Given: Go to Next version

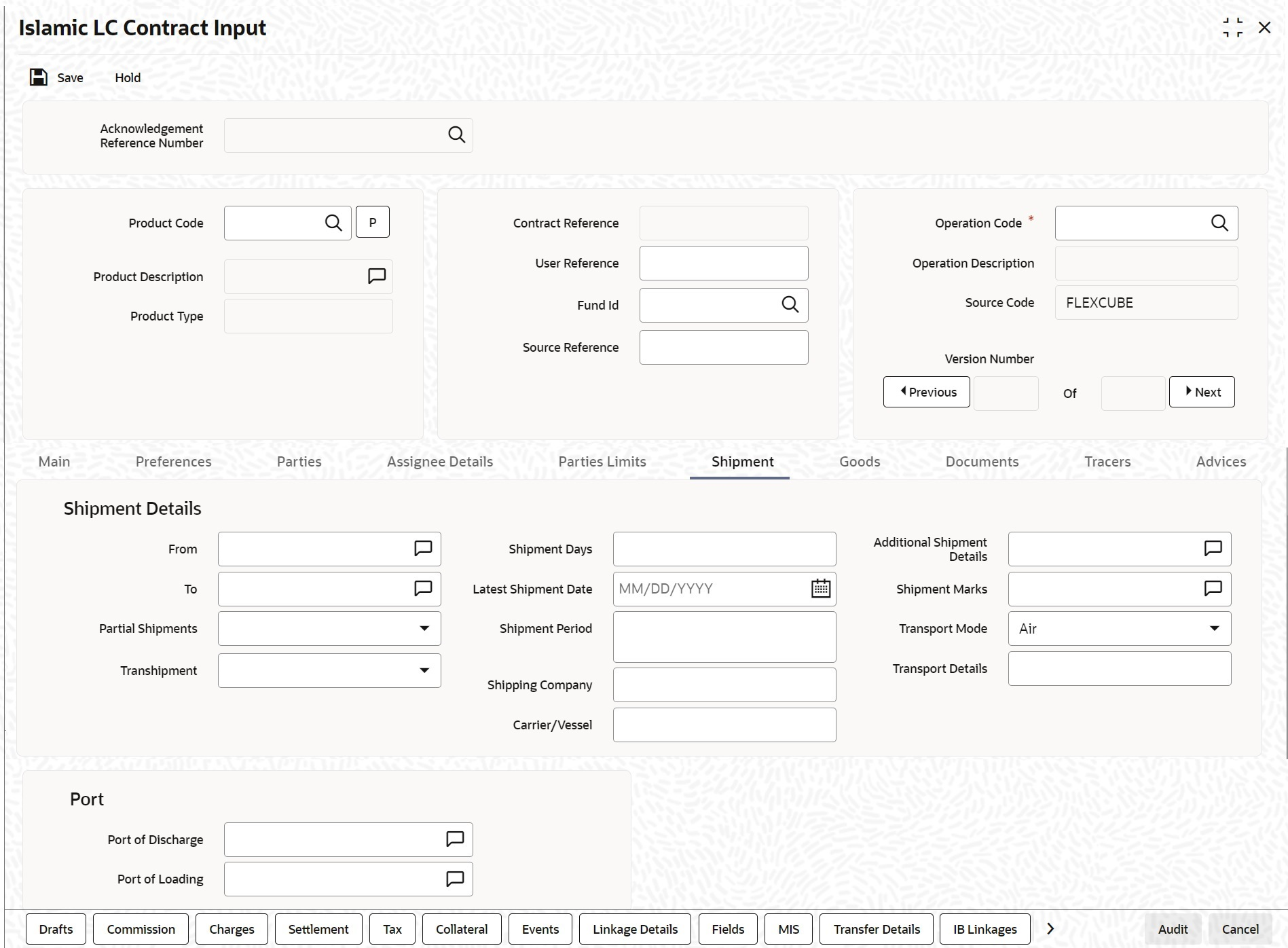Looking at the screenshot, I should (1202, 392).
